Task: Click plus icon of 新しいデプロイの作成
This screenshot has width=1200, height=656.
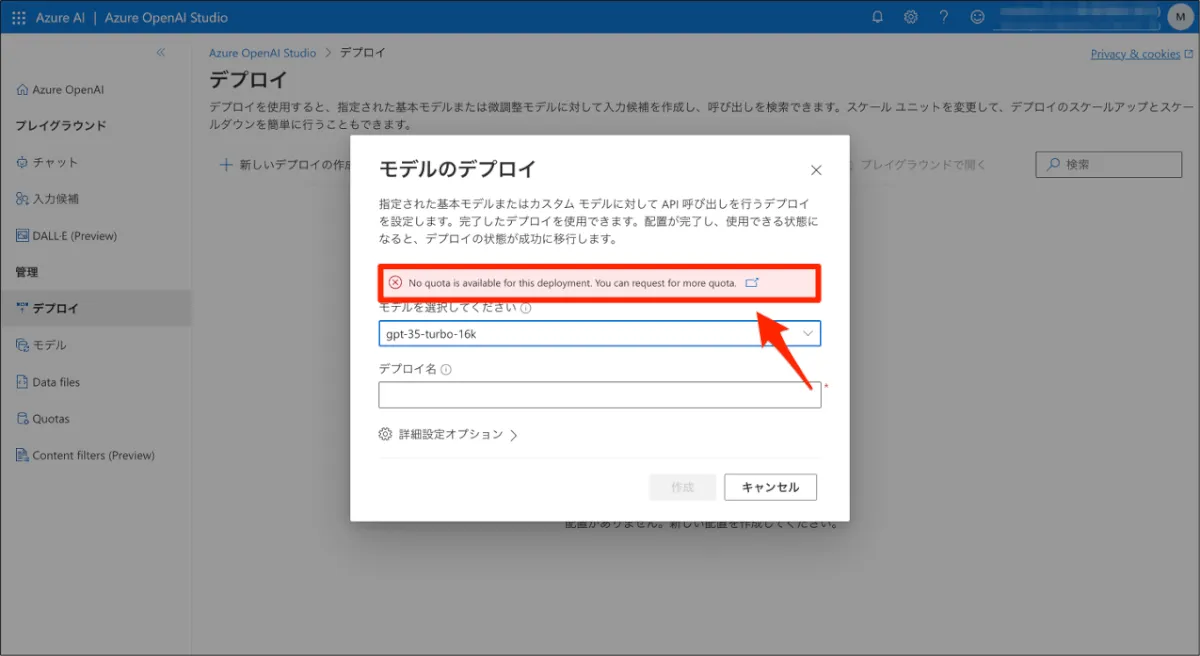Action: 226,165
